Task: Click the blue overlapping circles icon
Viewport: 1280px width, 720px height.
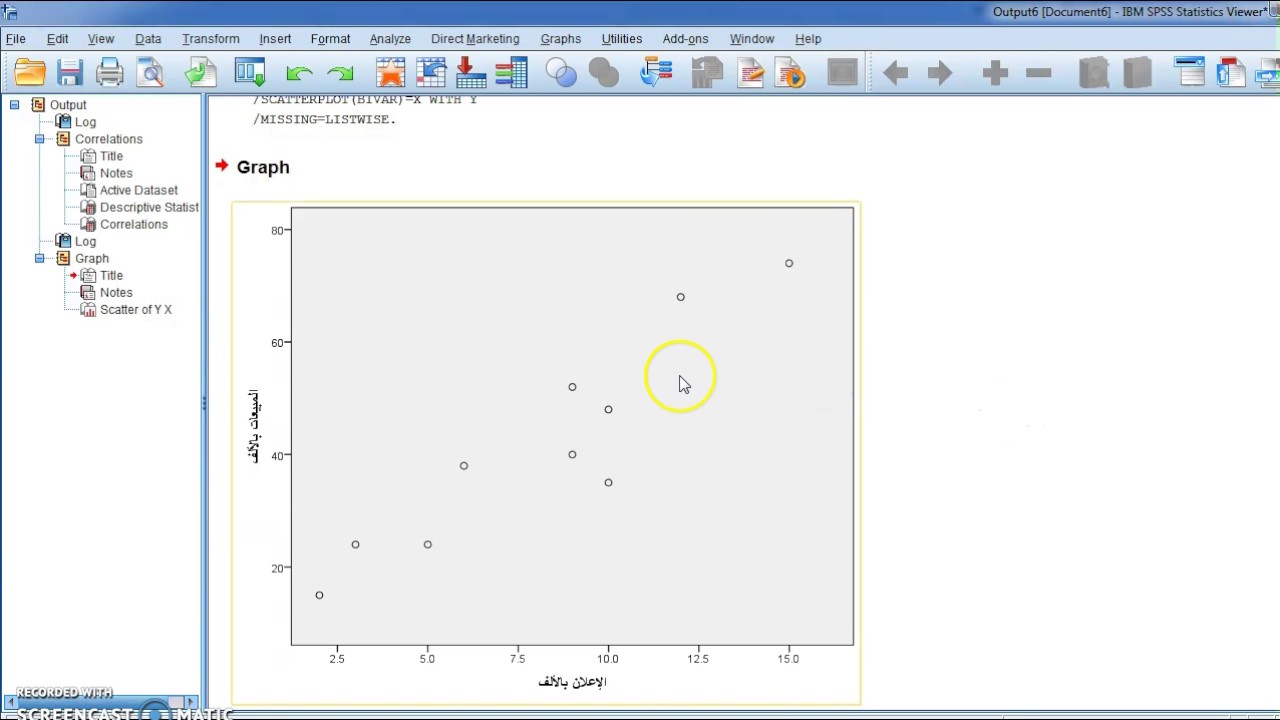Action: click(x=561, y=73)
